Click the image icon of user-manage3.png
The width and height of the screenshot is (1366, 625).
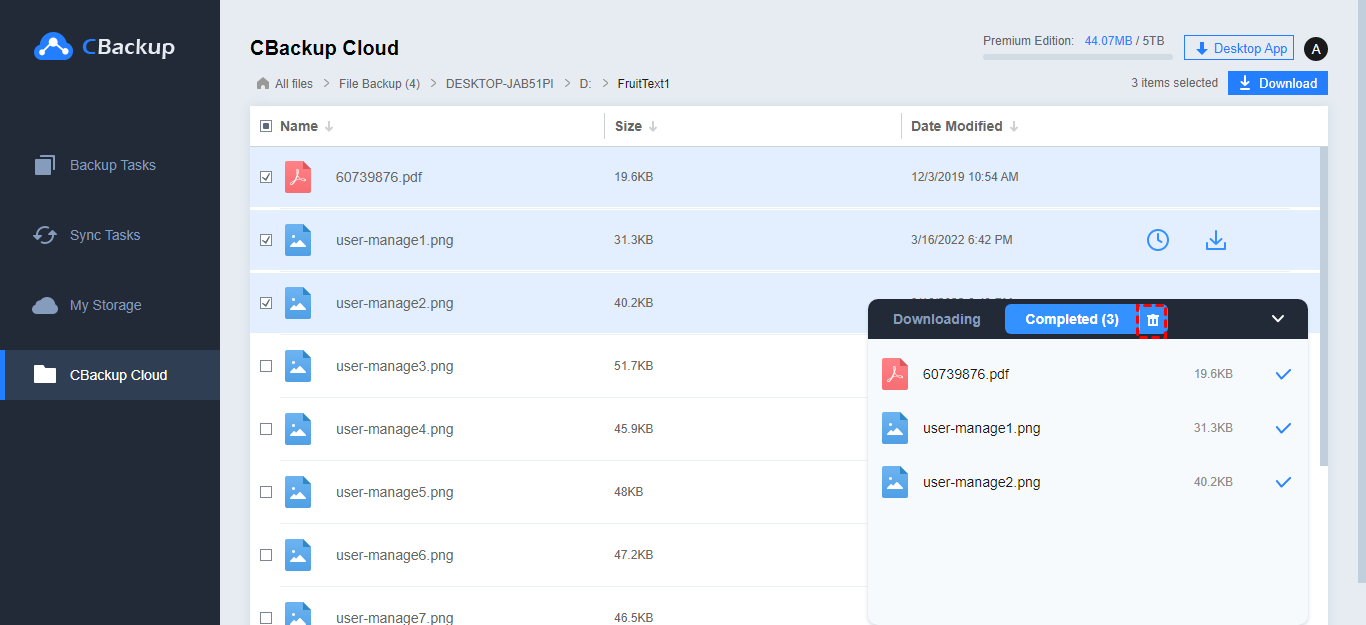click(298, 366)
